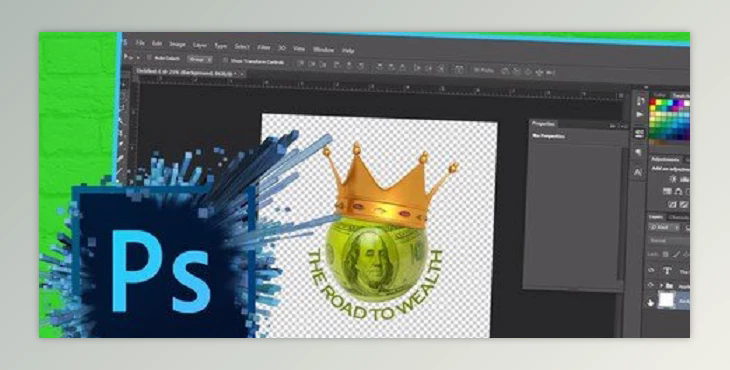Click the Align right edges icon

360,66
